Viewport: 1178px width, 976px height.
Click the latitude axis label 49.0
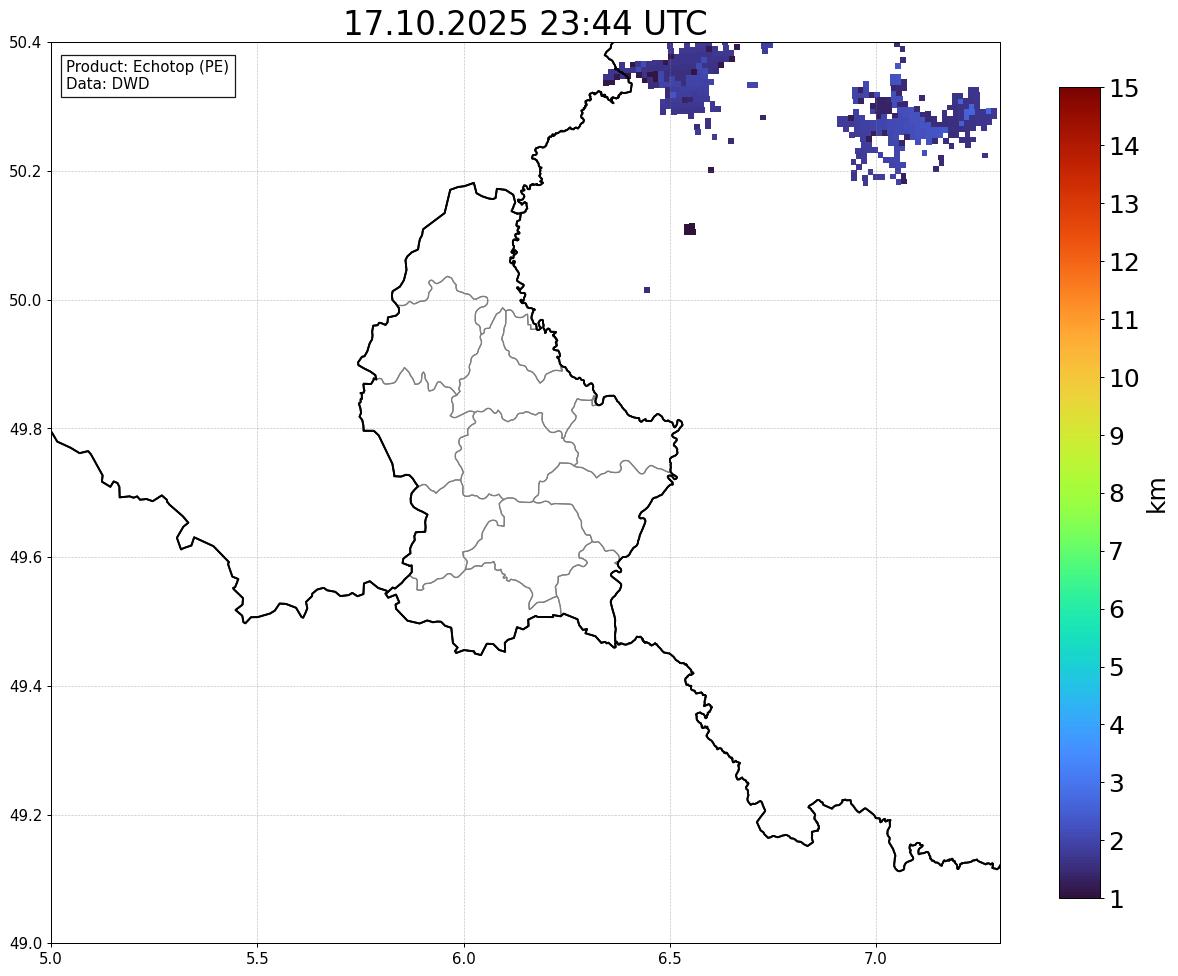coord(25,944)
